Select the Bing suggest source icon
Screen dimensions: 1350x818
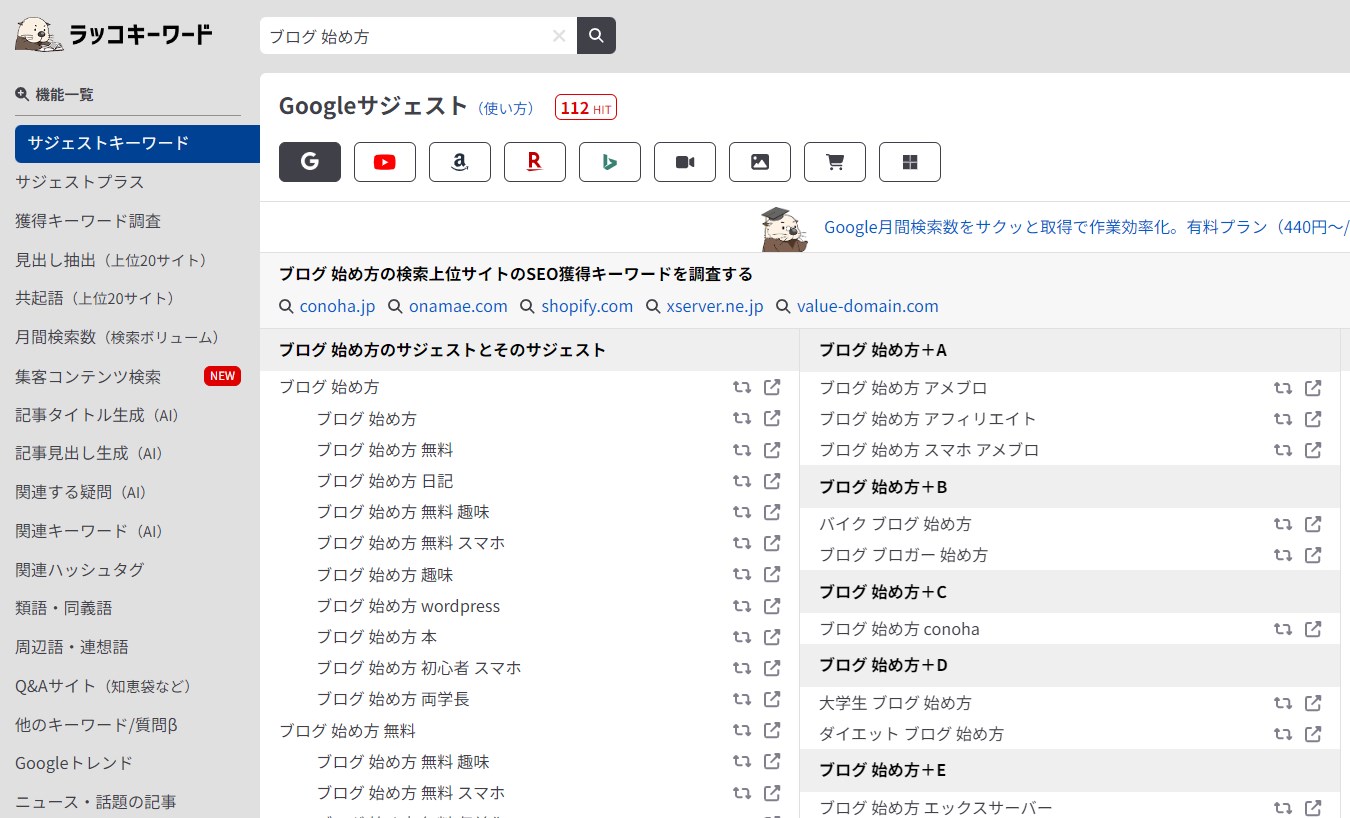(x=610, y=162)
